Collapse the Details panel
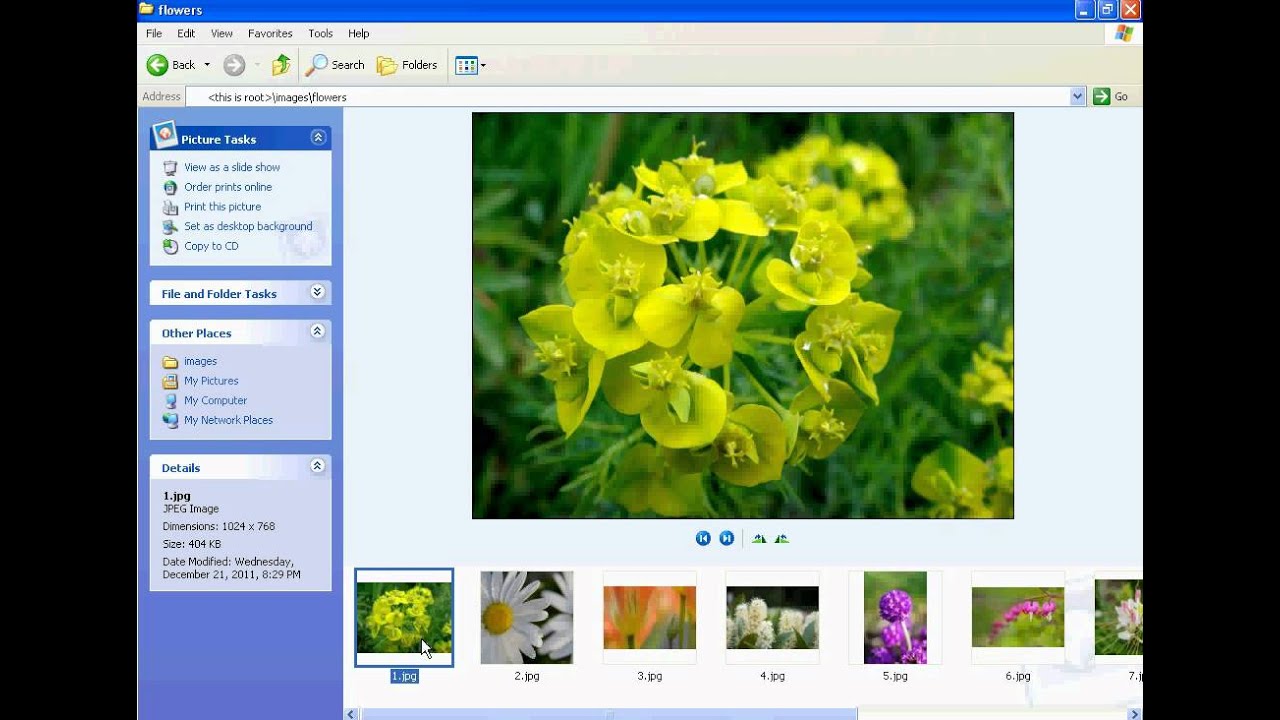1280x720 pixels. pyautogui.click(x=318, y=466)
